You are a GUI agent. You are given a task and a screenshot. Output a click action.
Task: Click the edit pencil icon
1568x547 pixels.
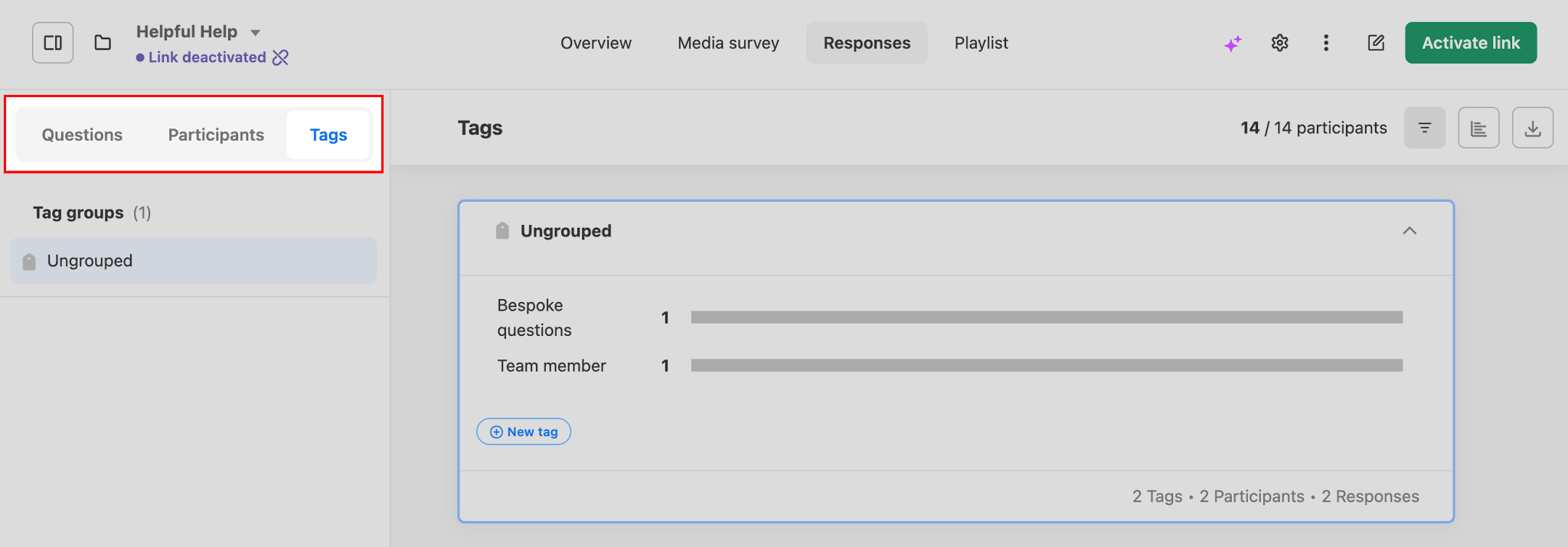tap(1376, 43)
